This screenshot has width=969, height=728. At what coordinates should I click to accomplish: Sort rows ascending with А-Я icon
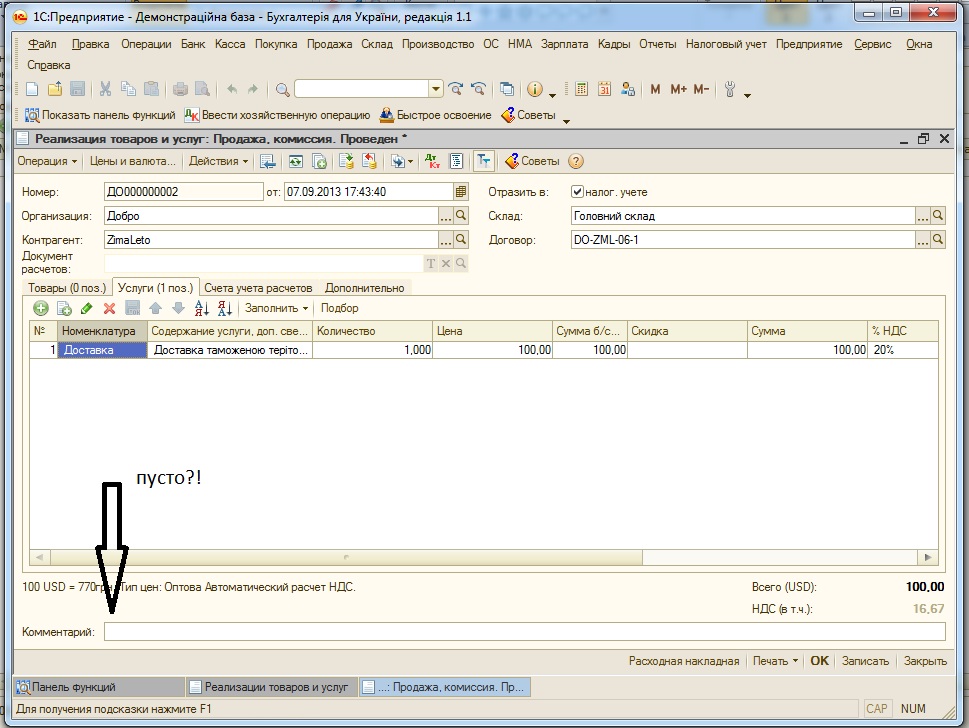click(201, 308)
